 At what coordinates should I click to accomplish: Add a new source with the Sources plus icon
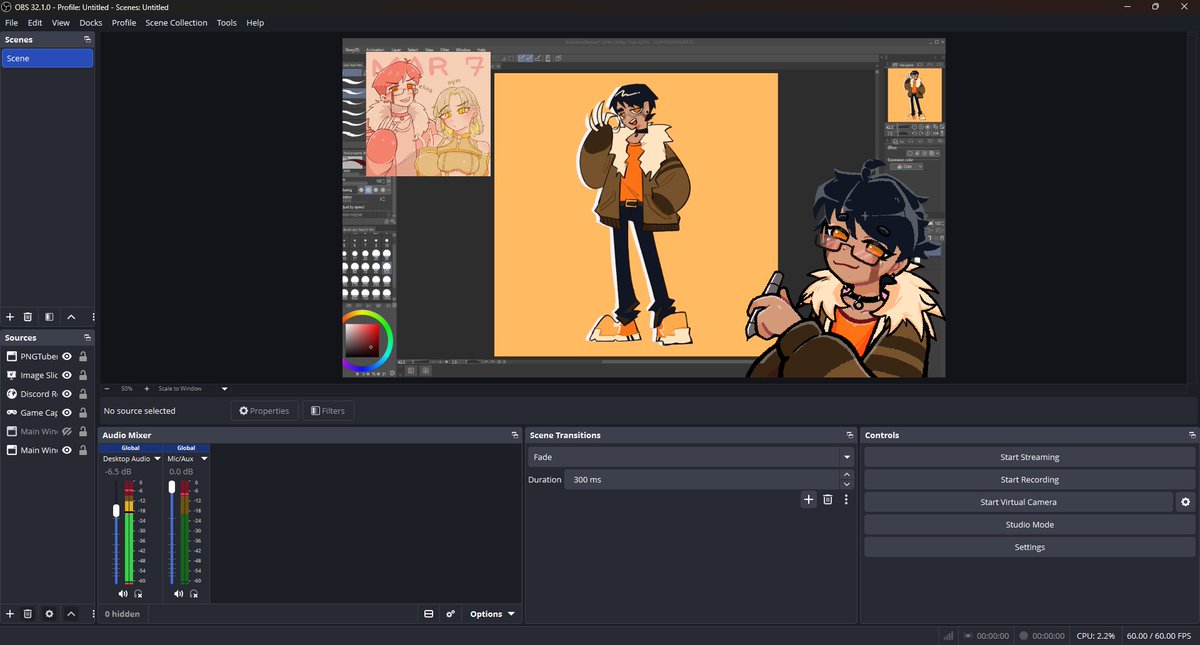point(10,614)
